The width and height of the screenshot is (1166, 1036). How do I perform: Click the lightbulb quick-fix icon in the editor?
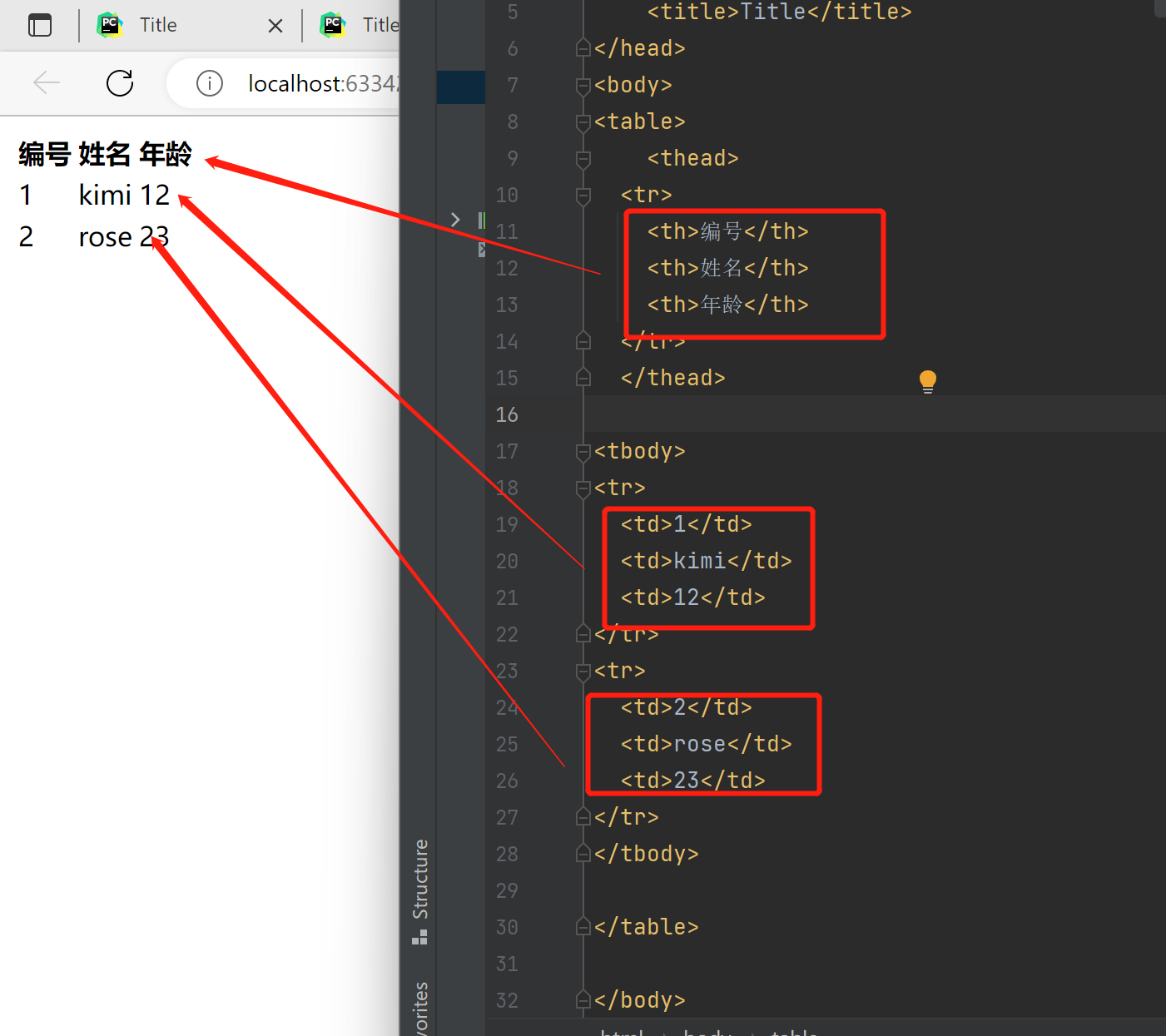[x=928, y=381]
